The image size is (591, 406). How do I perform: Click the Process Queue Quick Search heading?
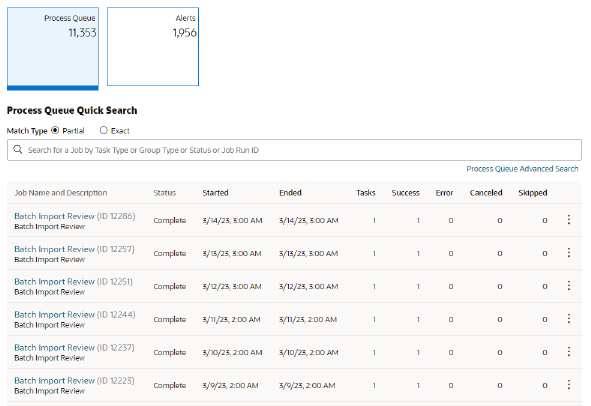coord(72,110)
